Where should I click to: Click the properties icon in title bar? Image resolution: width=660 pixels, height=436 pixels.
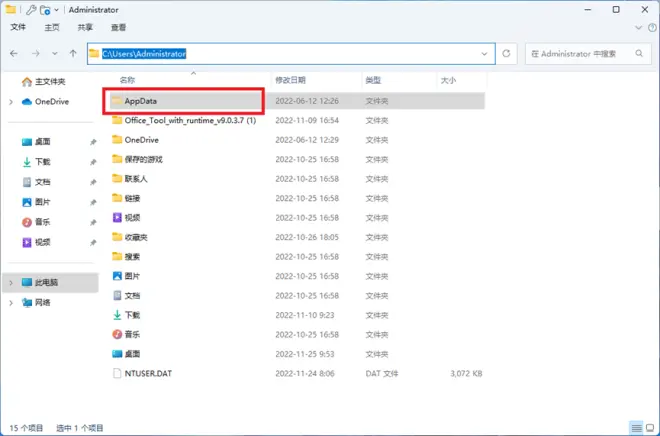pyautogui.click(x=31, y=10)
